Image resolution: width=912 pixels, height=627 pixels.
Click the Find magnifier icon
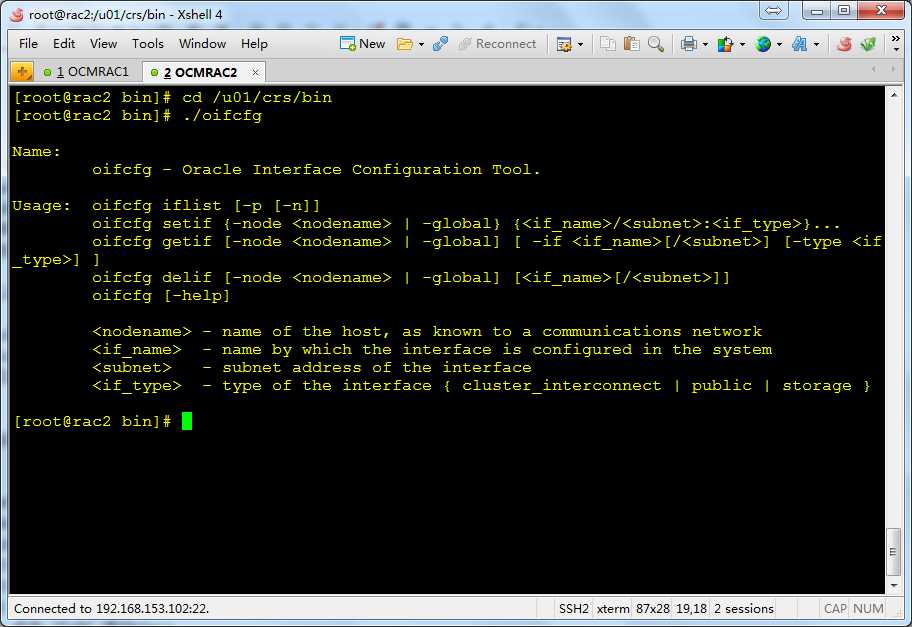click(x=656, y=44)
